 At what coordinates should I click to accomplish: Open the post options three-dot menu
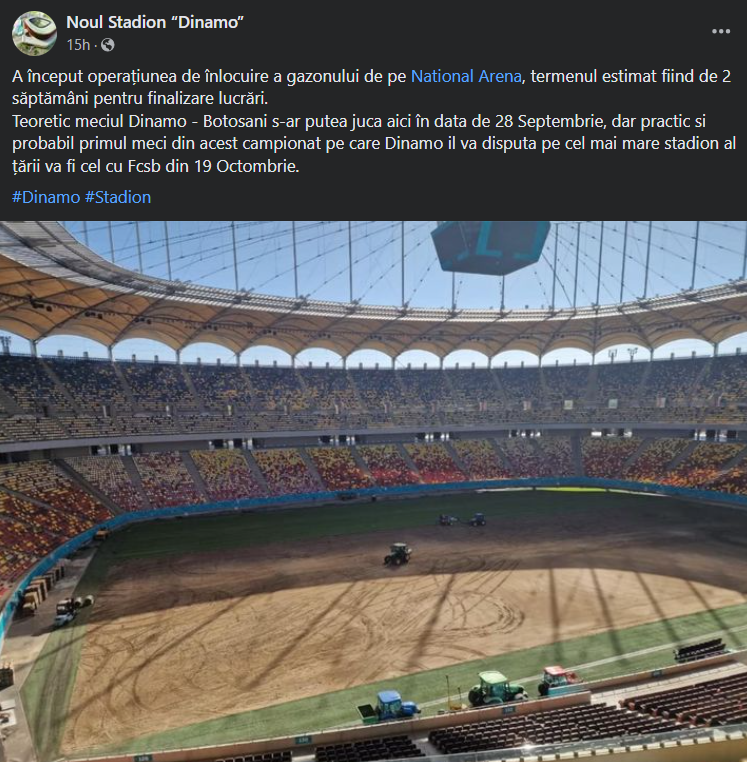click(x=721, y=32)
